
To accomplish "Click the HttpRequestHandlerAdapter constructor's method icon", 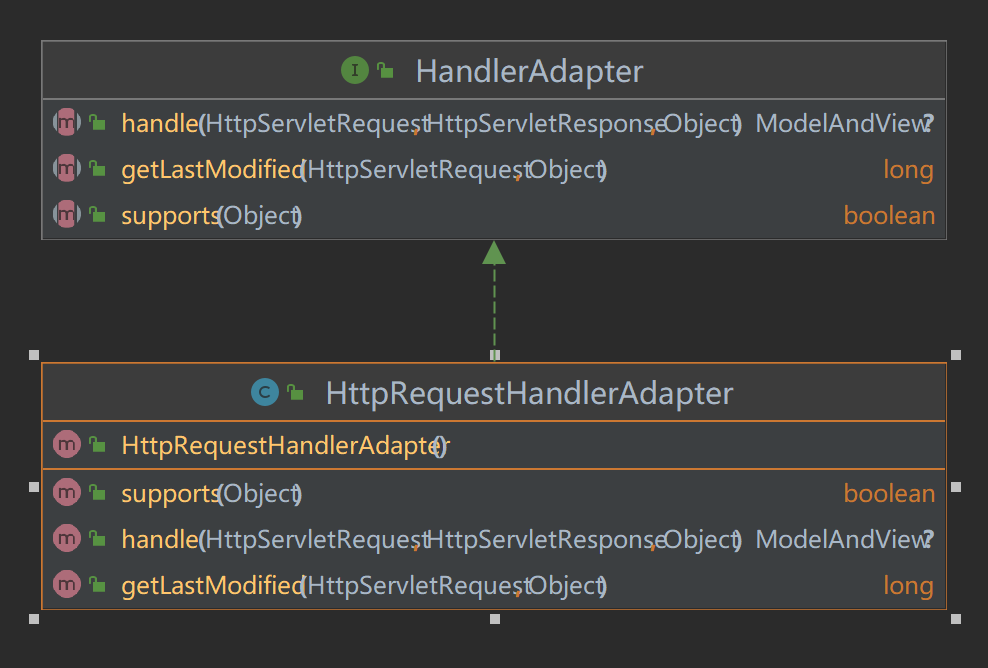I will [66, 445].
